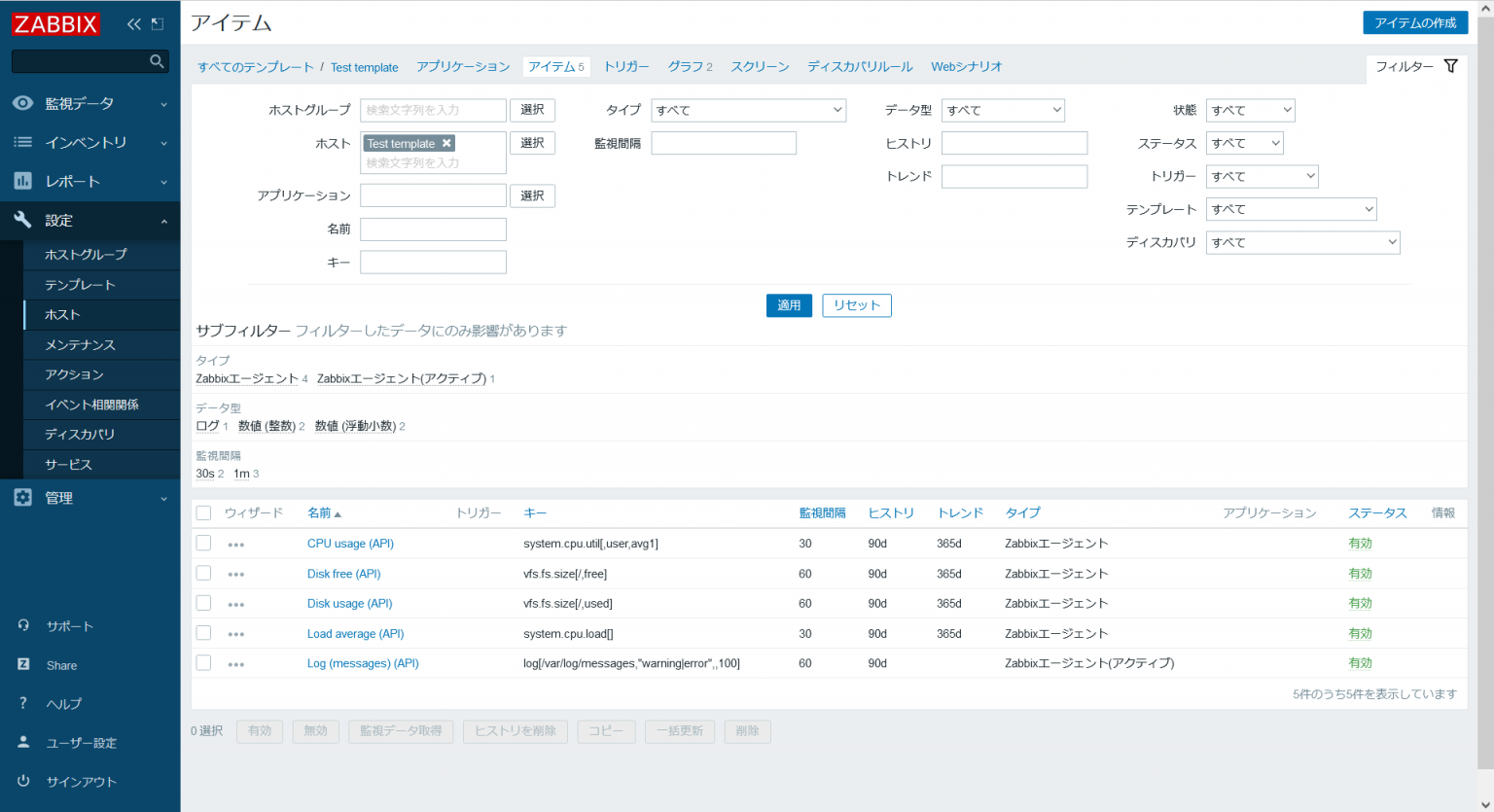Screen dimensions: 1494x812
Task: Open the ディスカバリ dropdown
Action: [1302, 241]
